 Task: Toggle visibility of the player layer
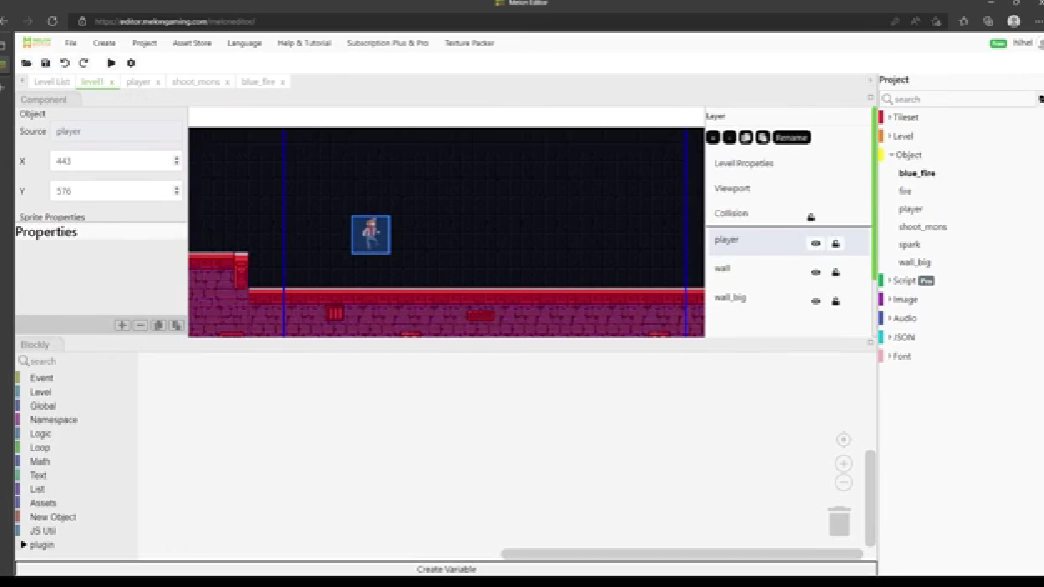pos(815,243)
